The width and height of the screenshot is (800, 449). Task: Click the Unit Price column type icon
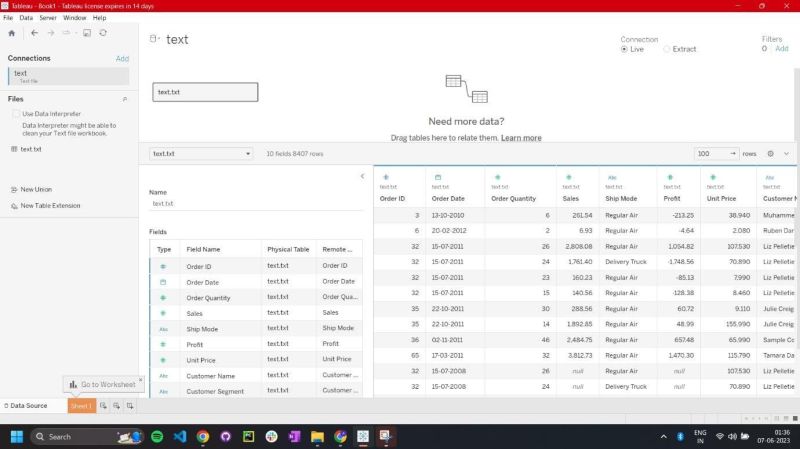pyautogui.click(x=713, y=177)
